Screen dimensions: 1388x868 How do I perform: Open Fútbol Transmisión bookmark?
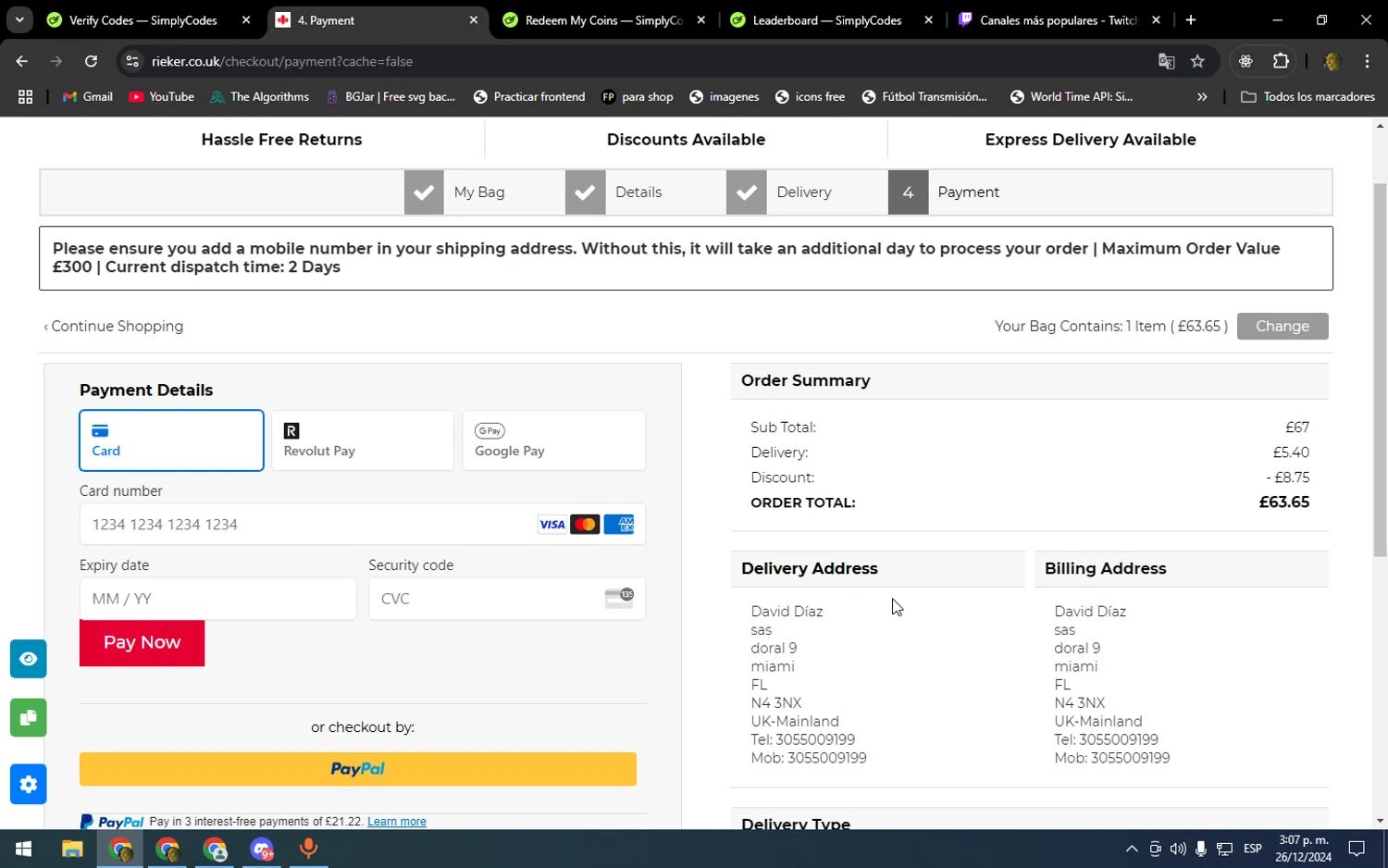(x=924, y=96)
